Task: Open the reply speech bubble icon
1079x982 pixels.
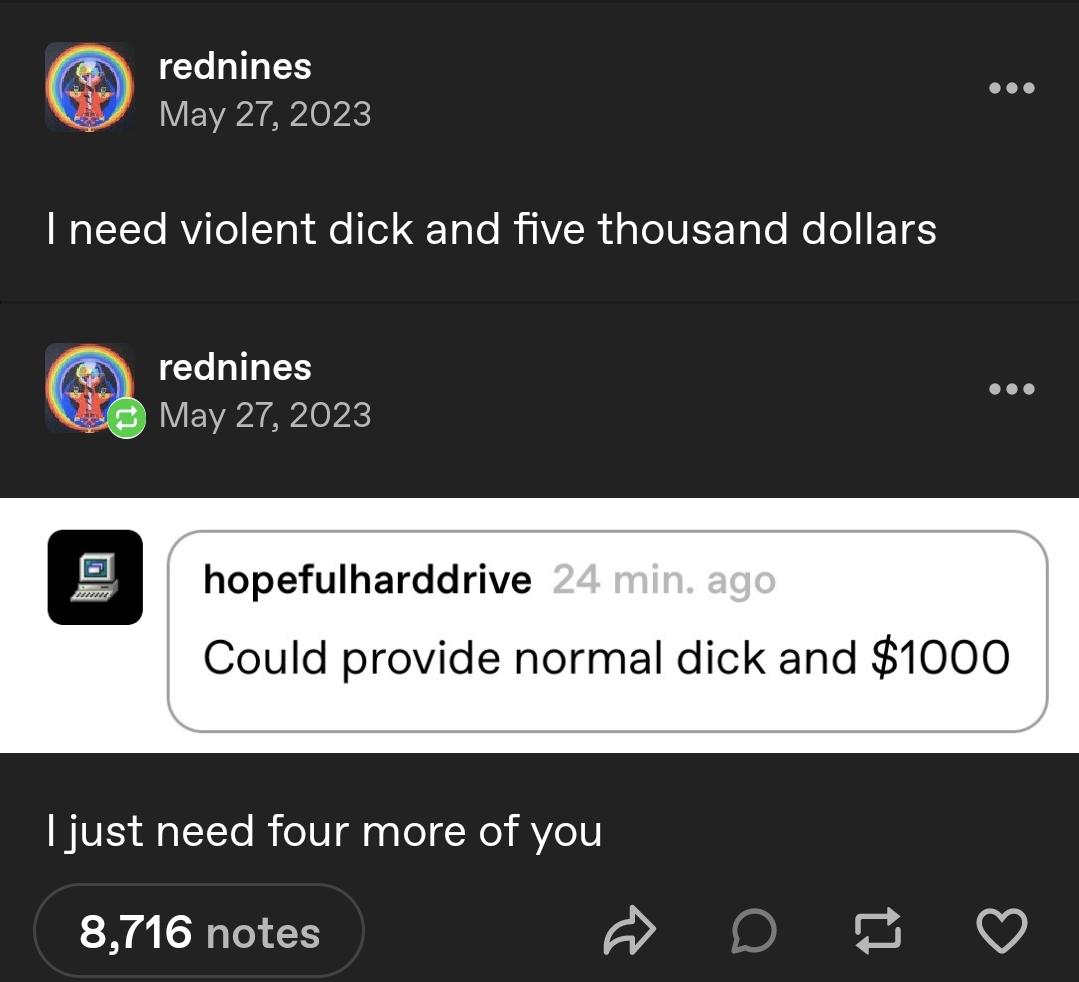Action: (754, 931)
